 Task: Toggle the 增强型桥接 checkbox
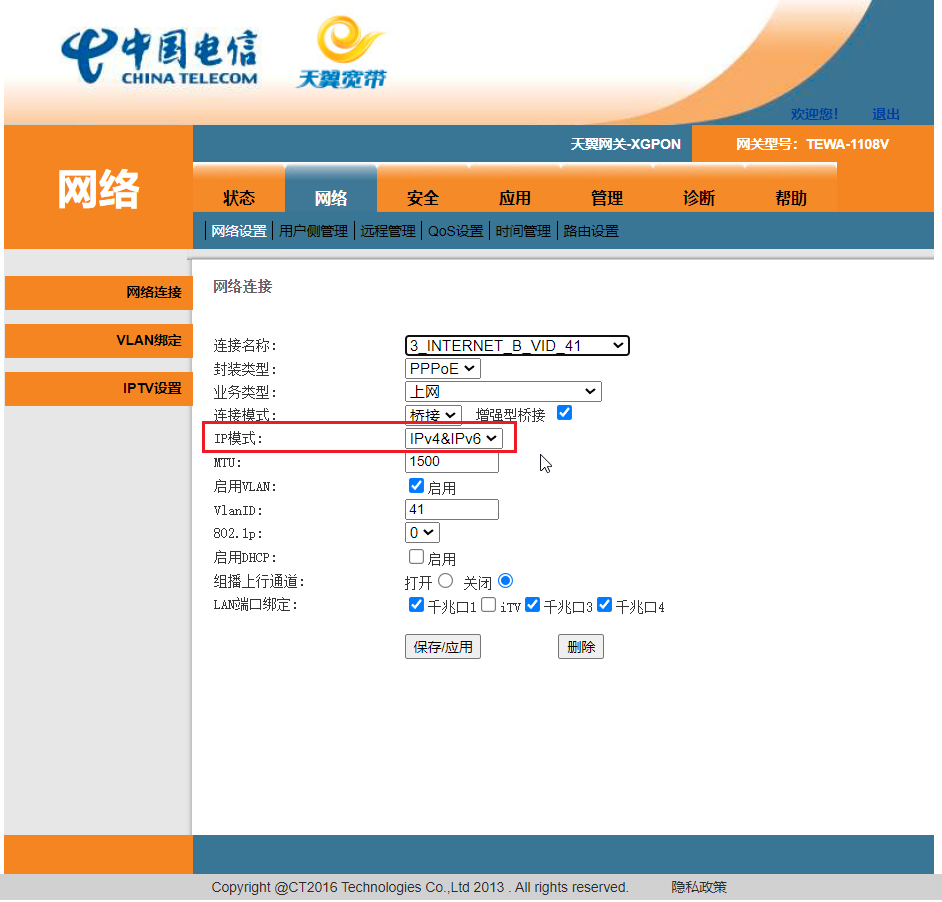564,413
